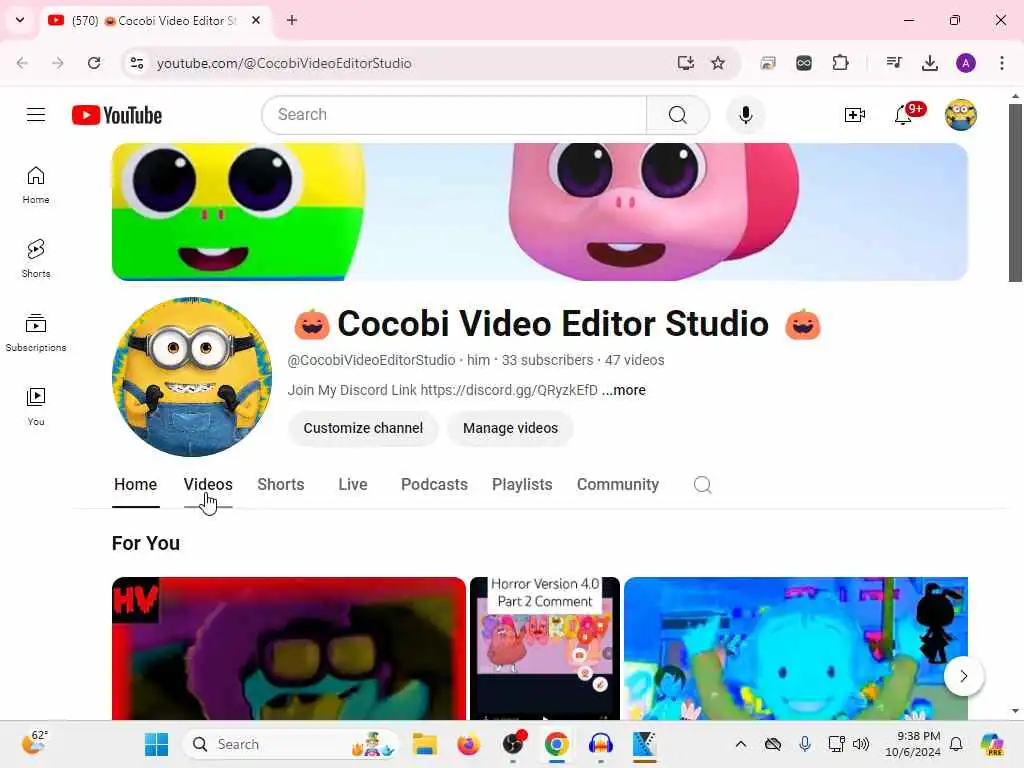This screenshot has height=768, width=1024.
Task: Reload the page in Chrome
Action: coord(94,63)
